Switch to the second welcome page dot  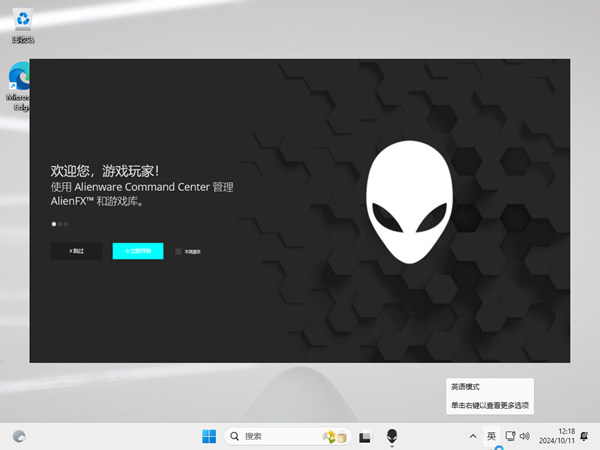point(60,224)
